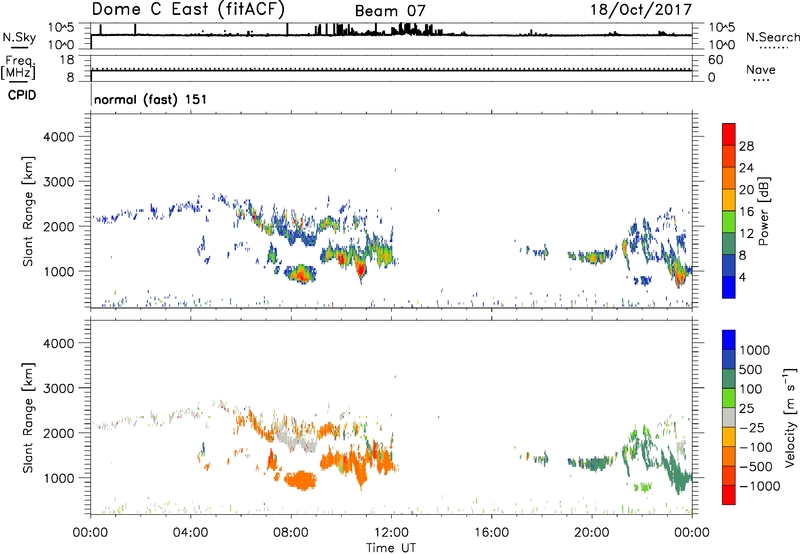Click the "N.Search" legend label
Screen dimensions: 800x554
coord(772,37)
